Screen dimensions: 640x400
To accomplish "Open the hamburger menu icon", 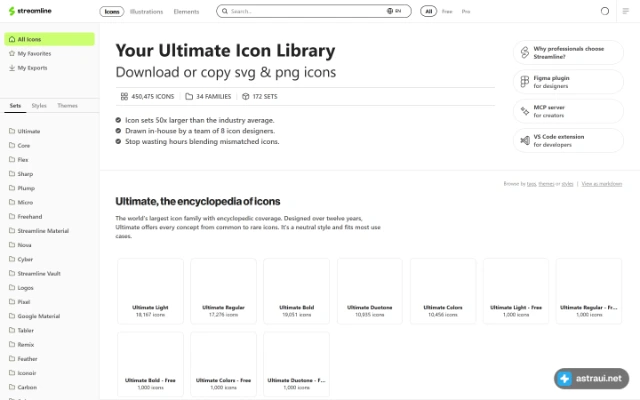I will pos(625,11).
